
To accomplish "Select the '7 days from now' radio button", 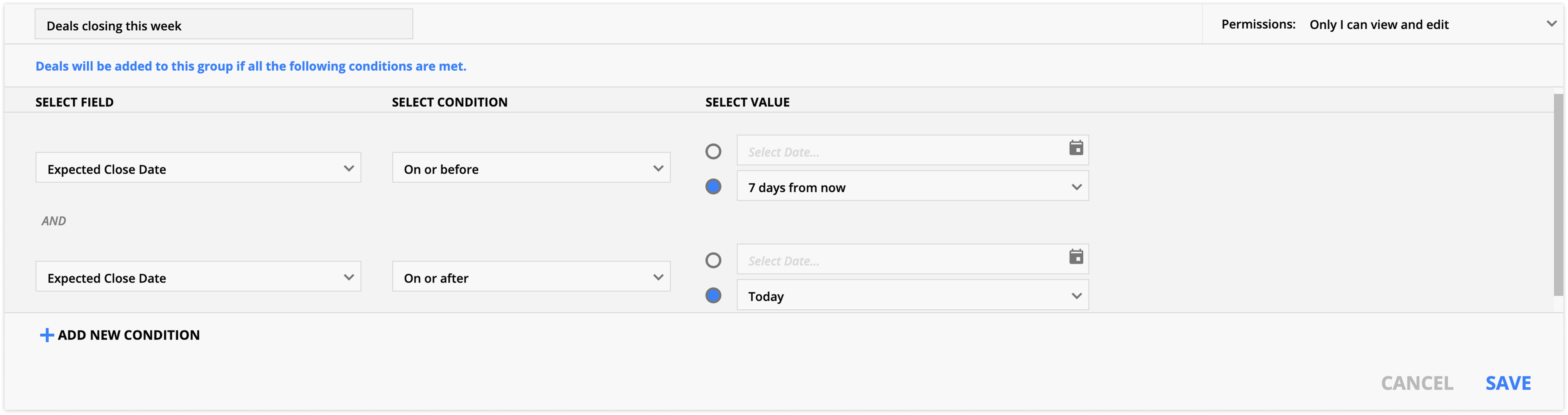I will (713, 186).
